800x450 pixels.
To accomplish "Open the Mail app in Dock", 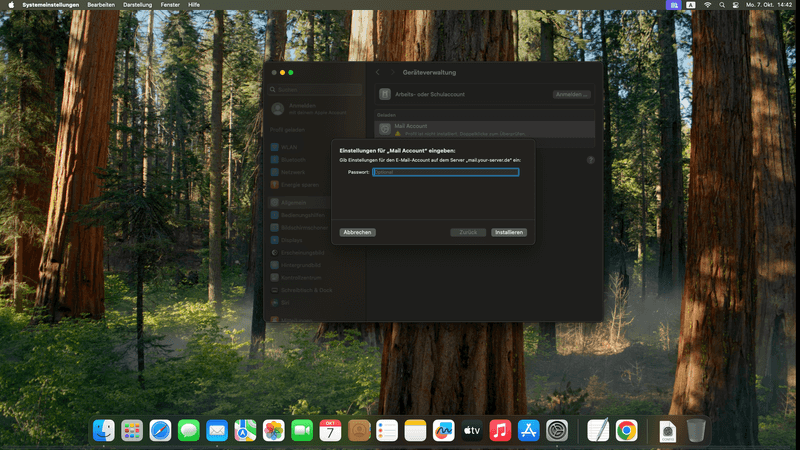I will (x=217, y=430).
